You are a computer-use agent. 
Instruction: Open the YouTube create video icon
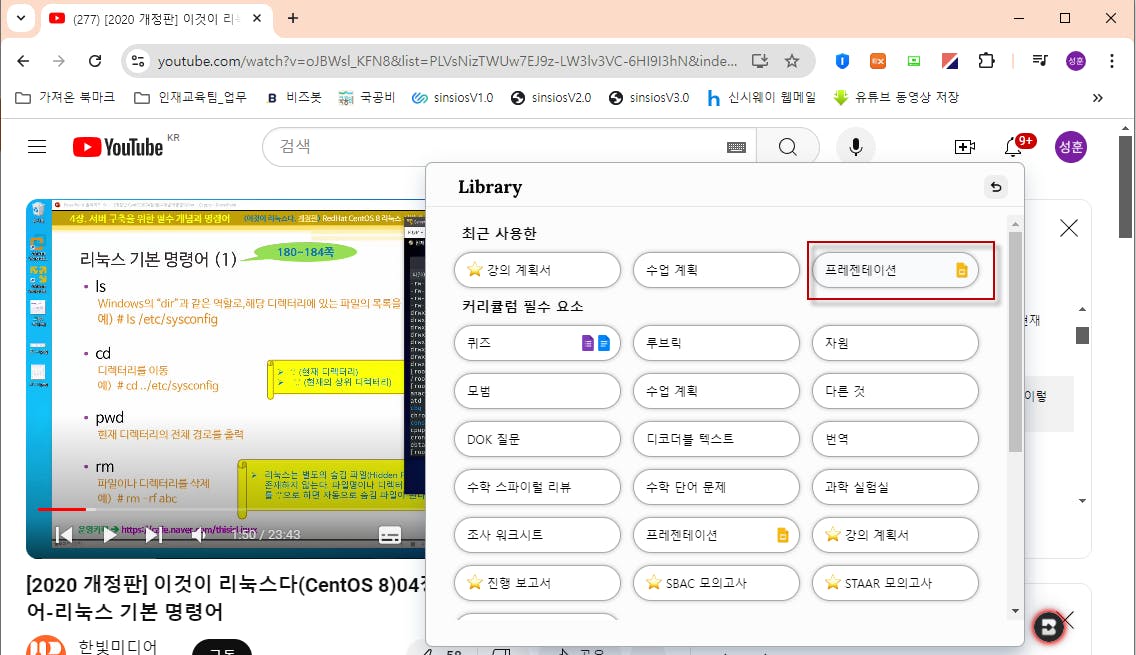tap(964, 147)
